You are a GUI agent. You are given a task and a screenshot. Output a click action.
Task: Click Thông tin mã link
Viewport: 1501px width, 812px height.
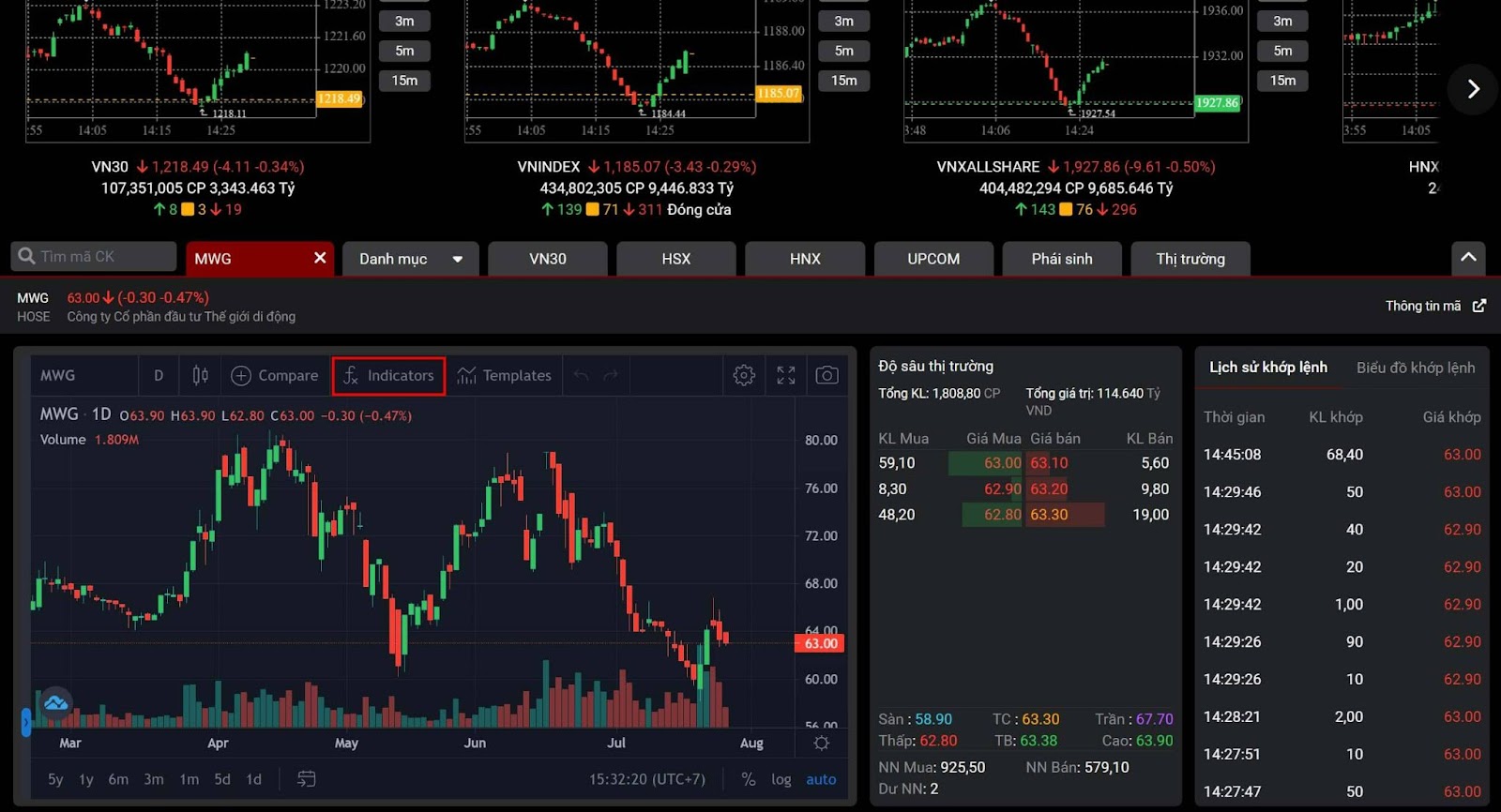(1423, 306)
